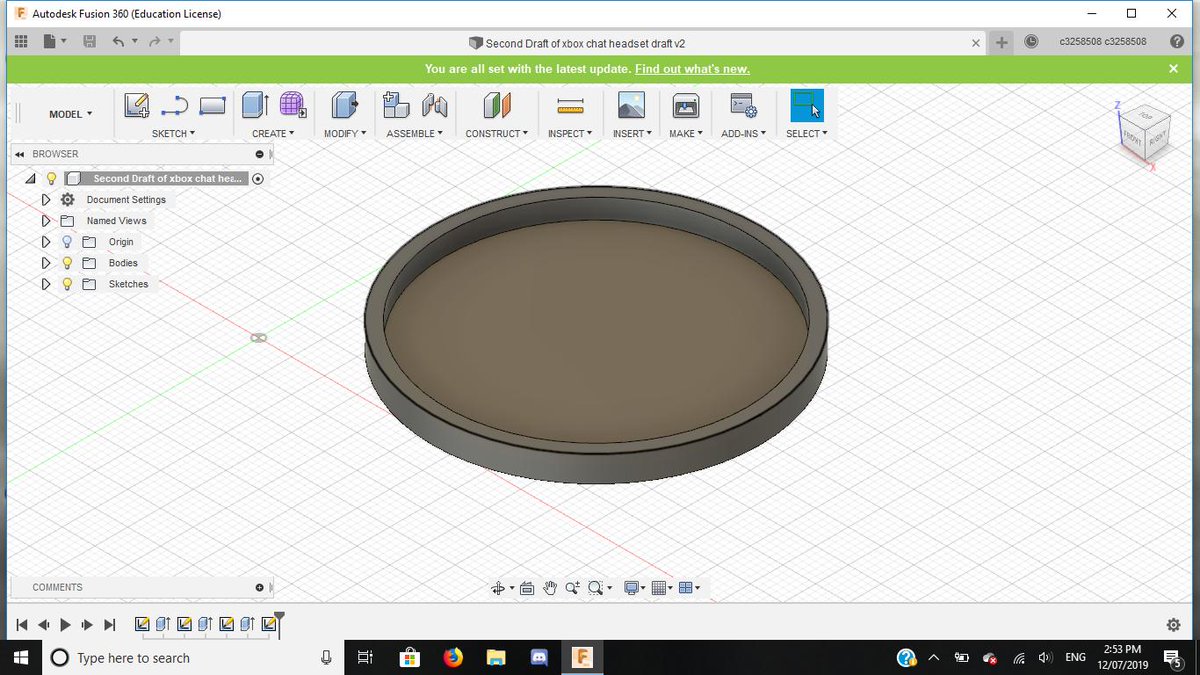Pick the Measure ruler tool
1200x675 pixels.
(x=570, y=105)
